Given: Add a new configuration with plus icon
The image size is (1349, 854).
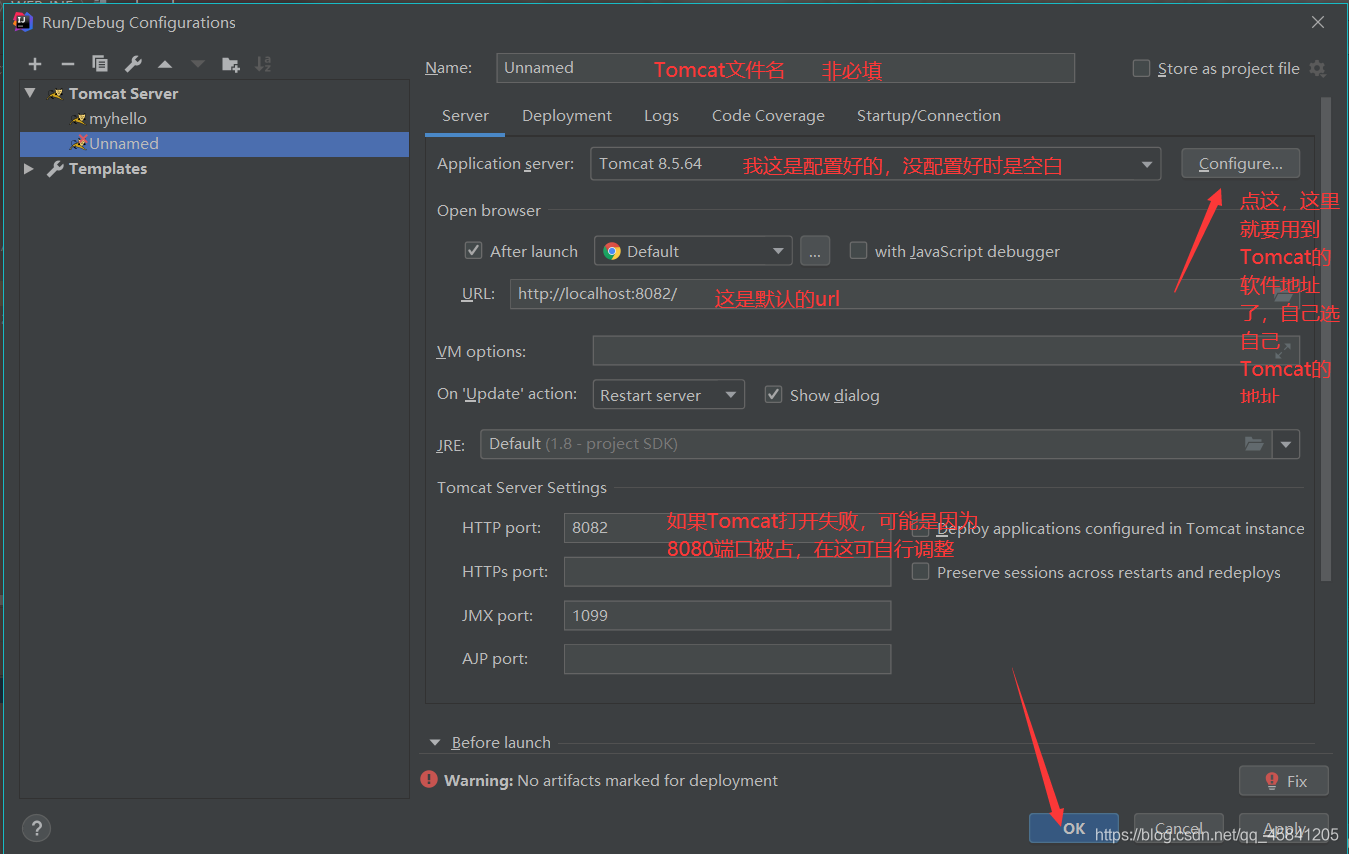Looking at the screenshot, I should [35, 64].
